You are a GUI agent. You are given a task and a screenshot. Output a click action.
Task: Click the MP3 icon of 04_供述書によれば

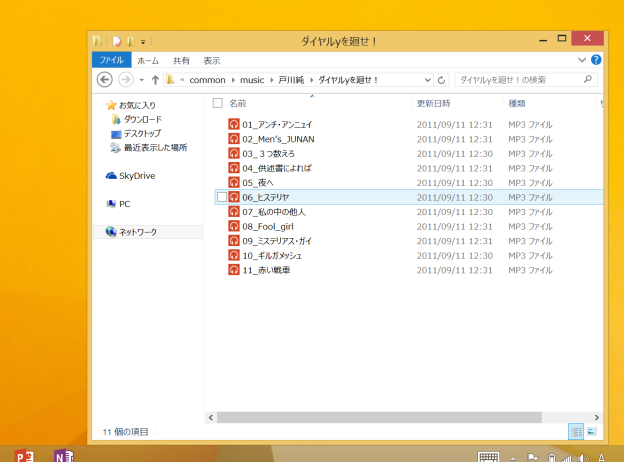[234, 168]
